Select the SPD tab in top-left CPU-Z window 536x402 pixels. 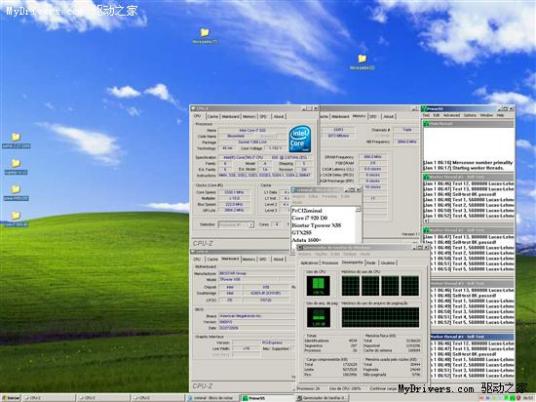pyautogui.click(x=263, y=117)
